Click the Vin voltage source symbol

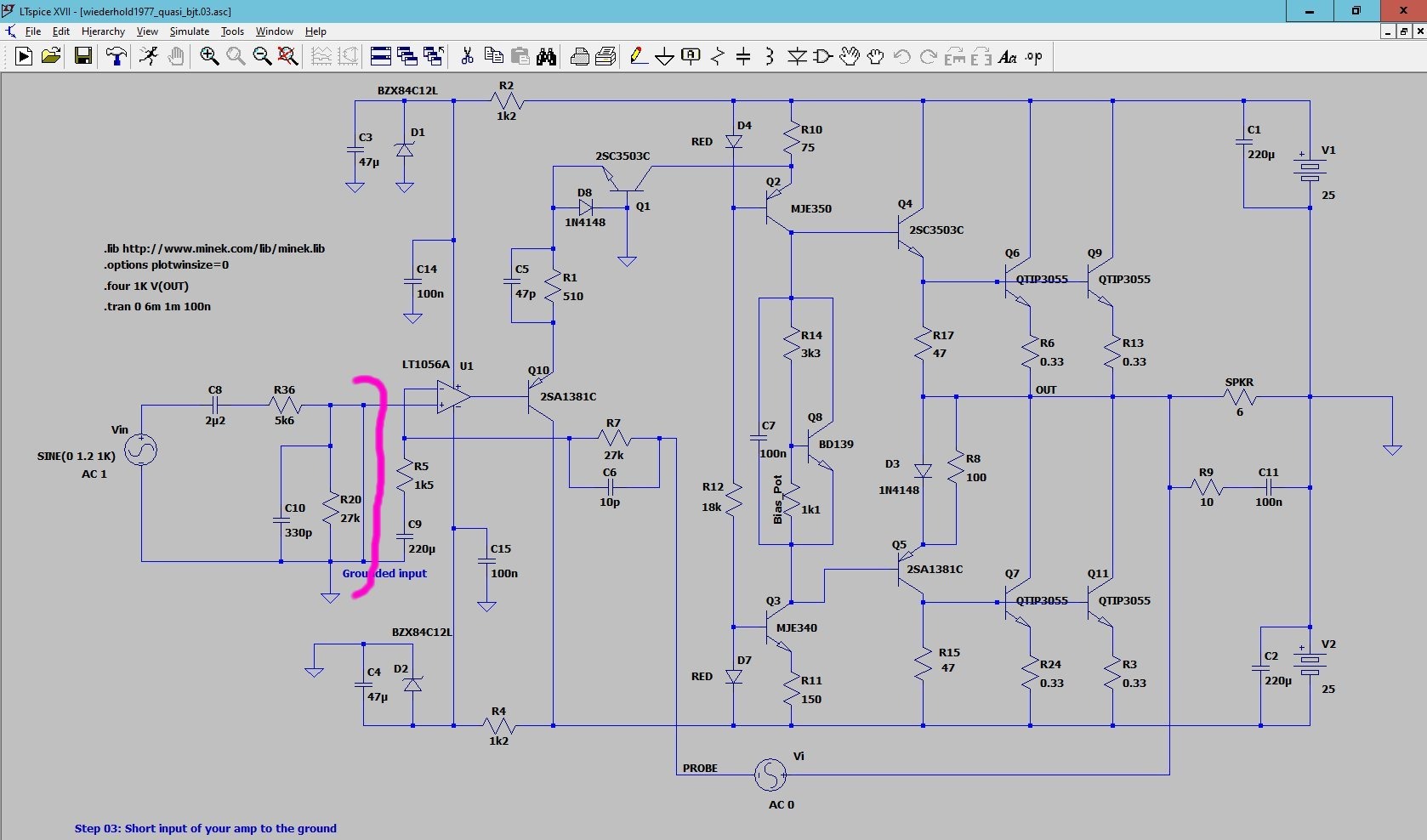point(141,450)
